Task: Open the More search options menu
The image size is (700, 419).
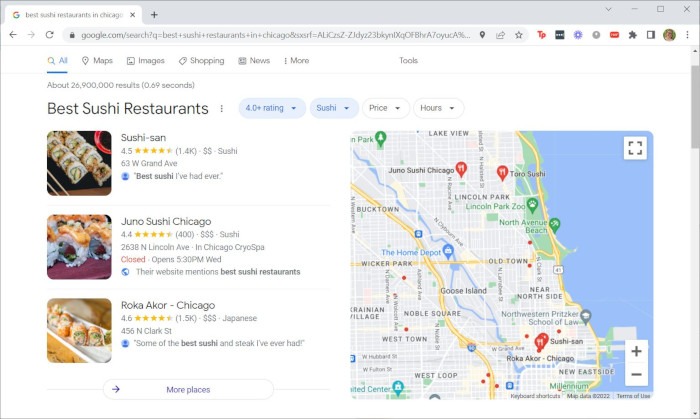Action: coord(296,61)
